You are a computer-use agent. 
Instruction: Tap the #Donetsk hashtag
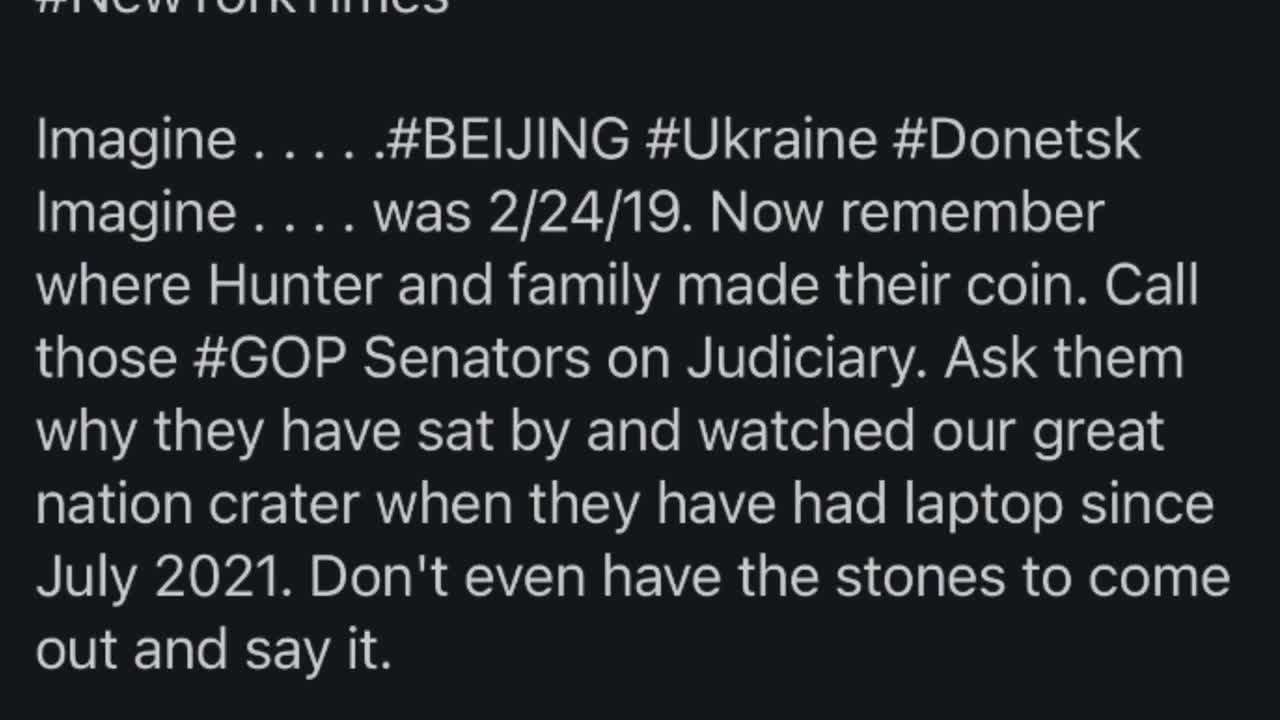pyautogui.click(x=1015, y=140)
